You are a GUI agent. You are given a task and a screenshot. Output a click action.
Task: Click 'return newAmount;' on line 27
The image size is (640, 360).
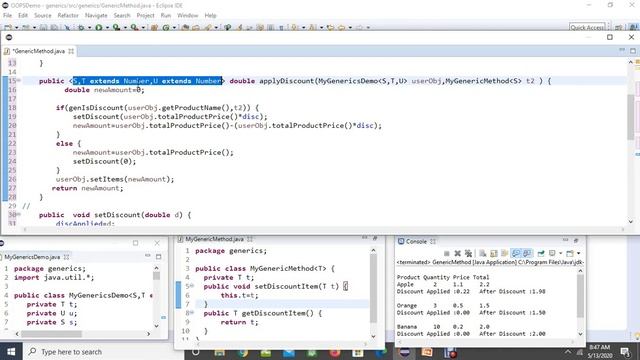[x=87, y=188]
